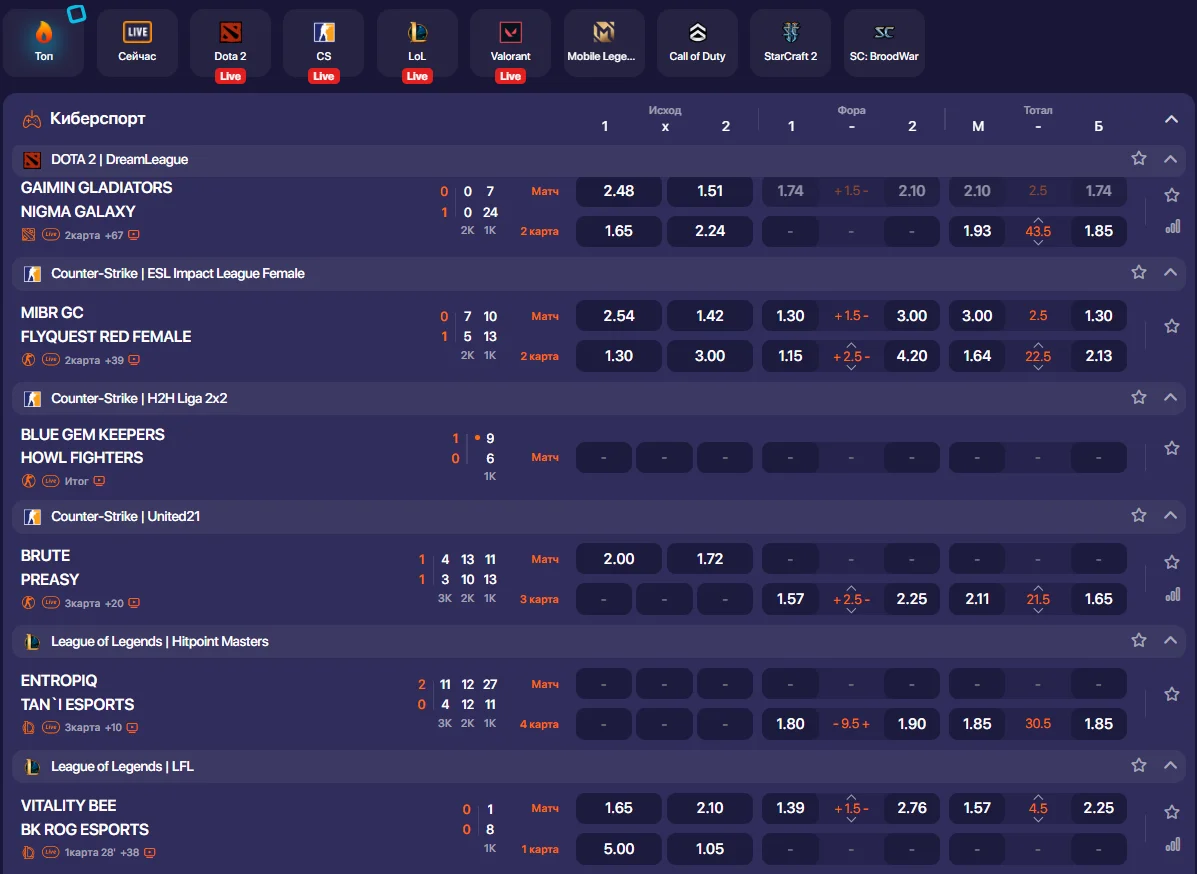Switch to the Сейчас live tab

(137, 43)
